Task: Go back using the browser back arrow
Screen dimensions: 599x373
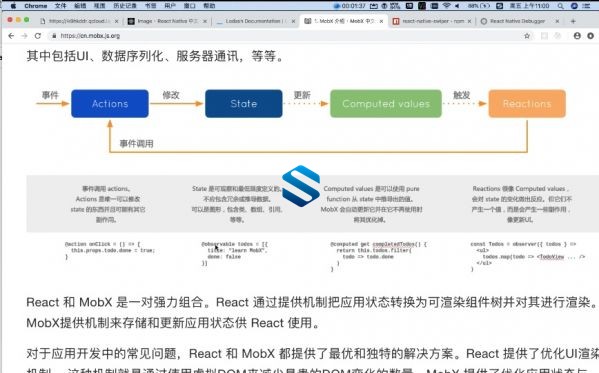Action: click(x=11, y=36)
